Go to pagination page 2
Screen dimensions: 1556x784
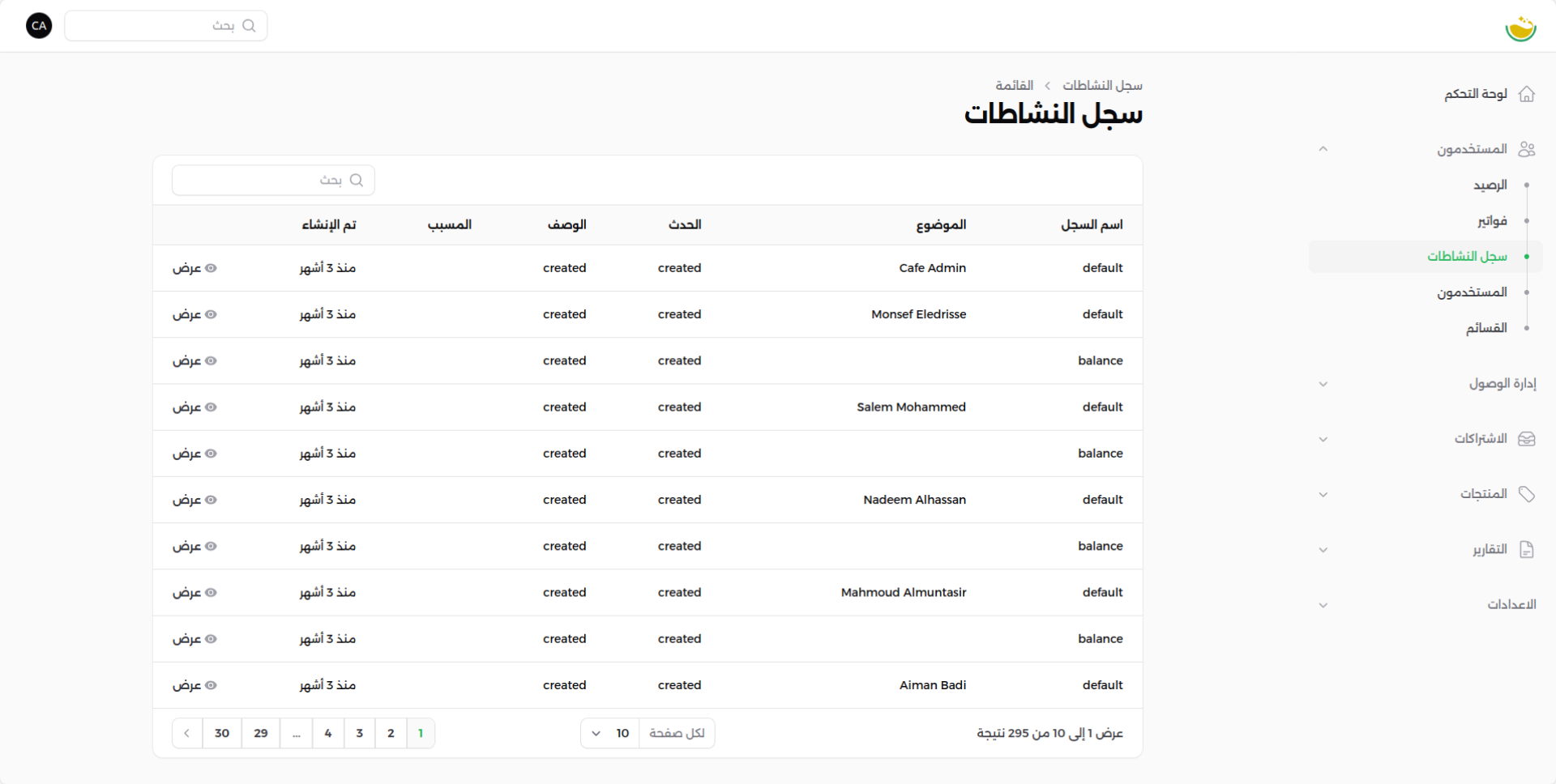pyautogui.click(x=391, y=733)
